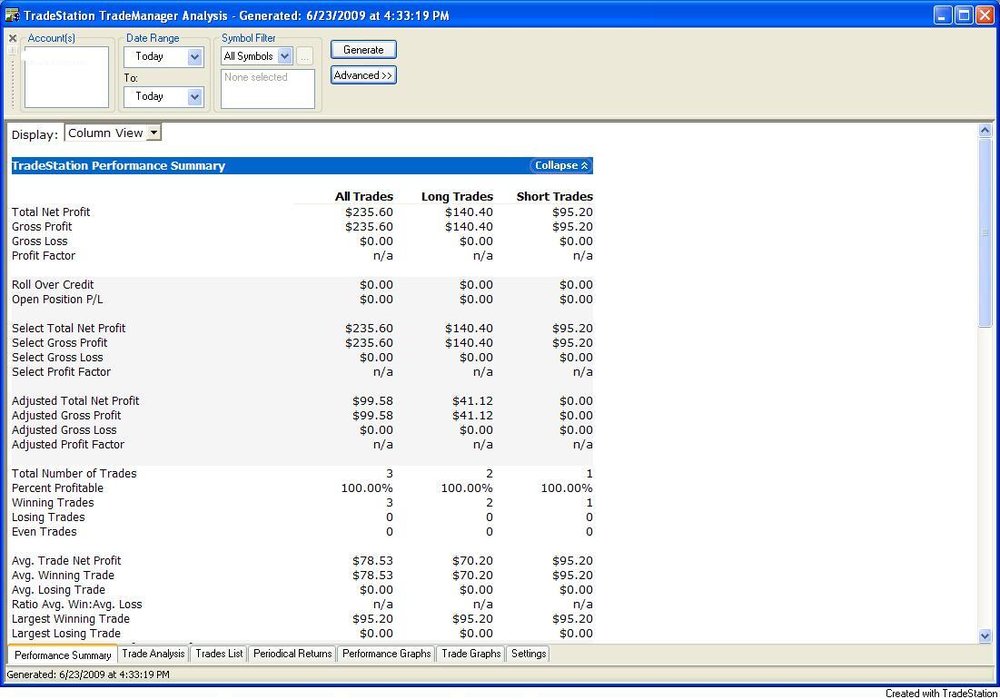This screenshot has height=699, width=1000.
Task: Click the $99.58 Adjusted Total Net Profit value
Action: coord(373,401)
